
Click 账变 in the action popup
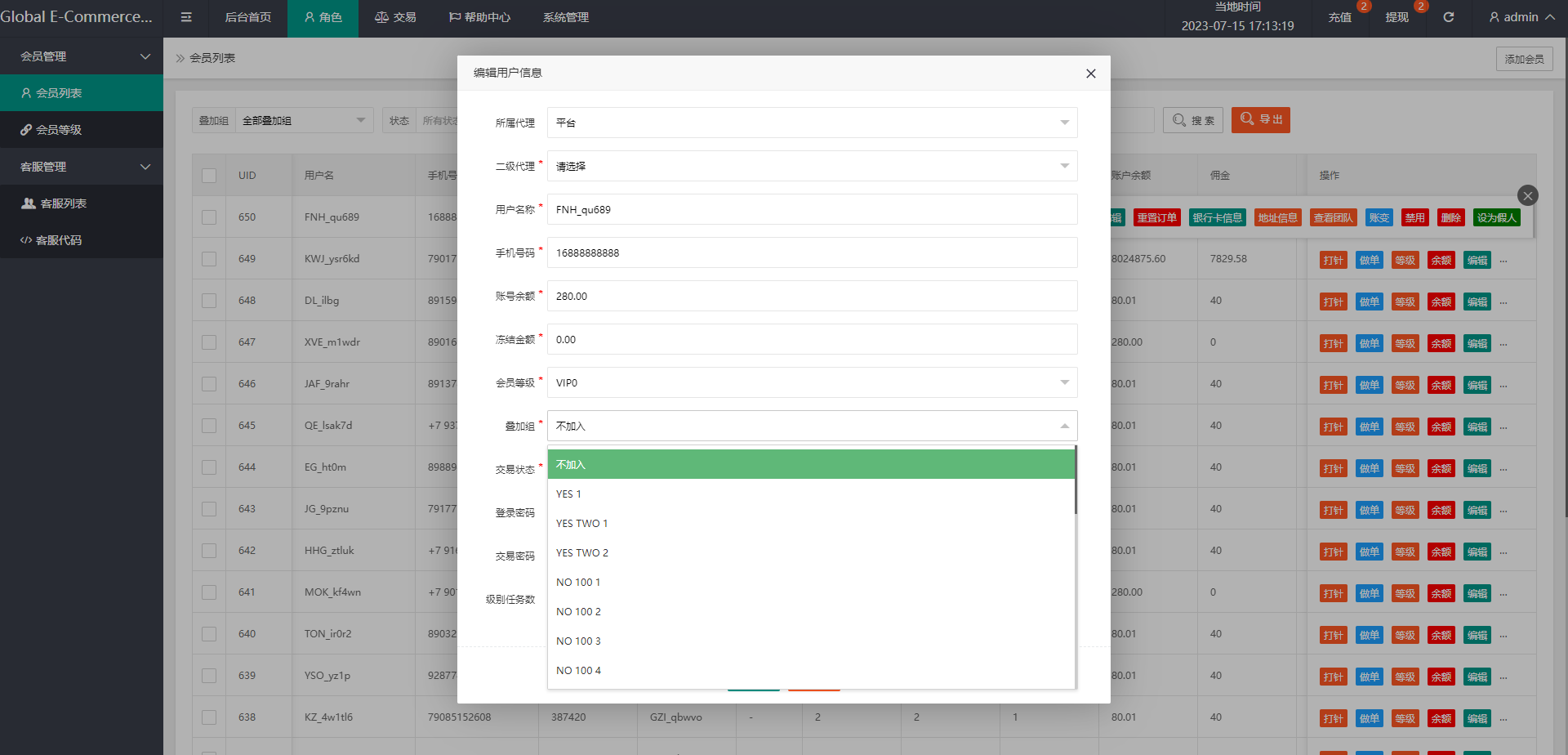(x=1379, y=218)
